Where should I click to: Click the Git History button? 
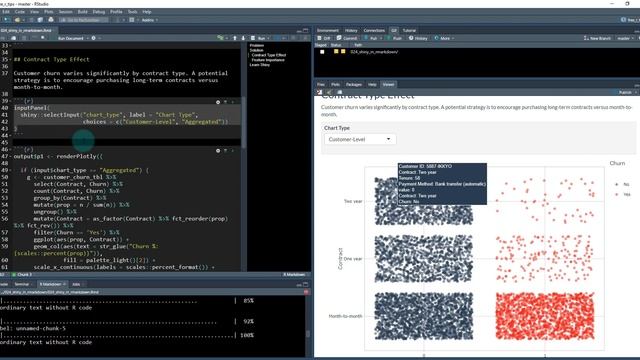point(418,38)
